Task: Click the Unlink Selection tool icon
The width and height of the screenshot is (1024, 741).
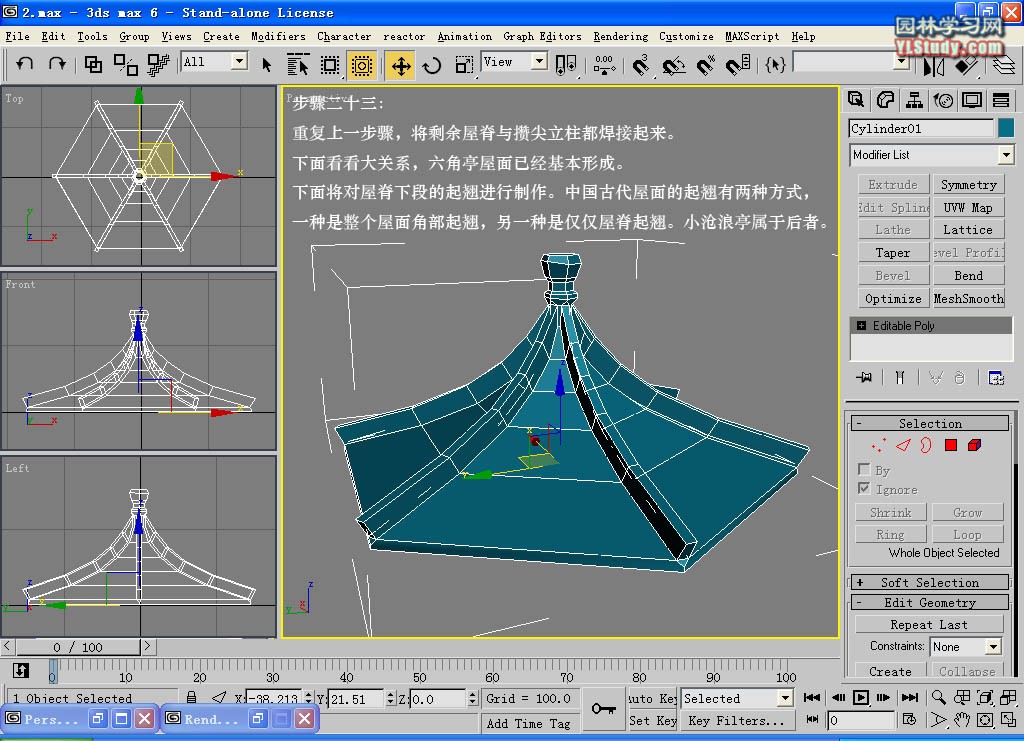Action: tap(125, 64)
